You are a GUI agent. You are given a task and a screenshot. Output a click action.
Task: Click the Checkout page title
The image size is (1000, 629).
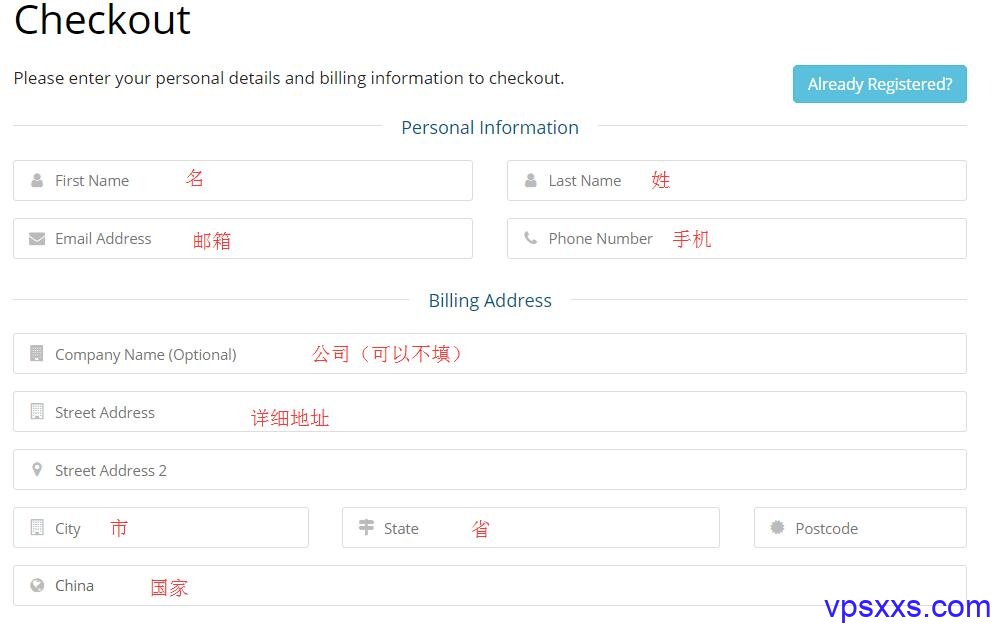point(102,19)
